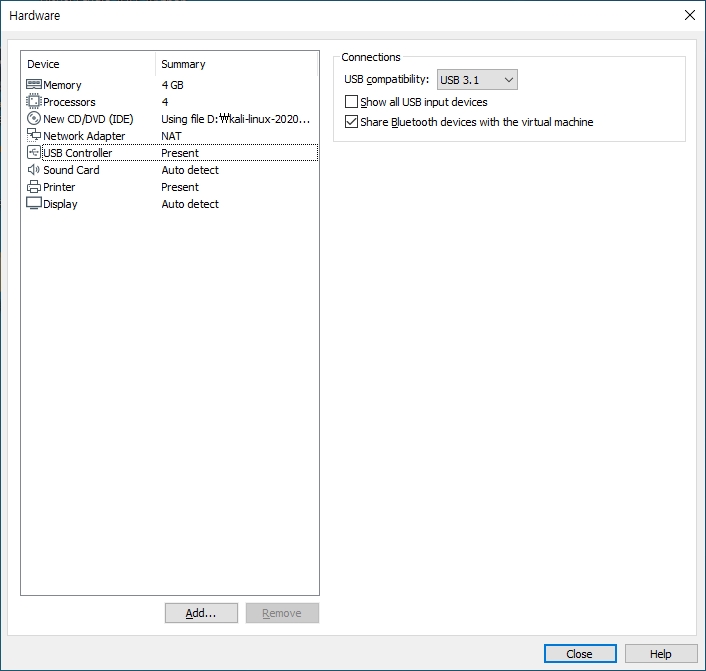Image resolution: width=706 pixels, height=671 pixels.
Task: Click the Processors chip icon
Action: click(34, 102)
